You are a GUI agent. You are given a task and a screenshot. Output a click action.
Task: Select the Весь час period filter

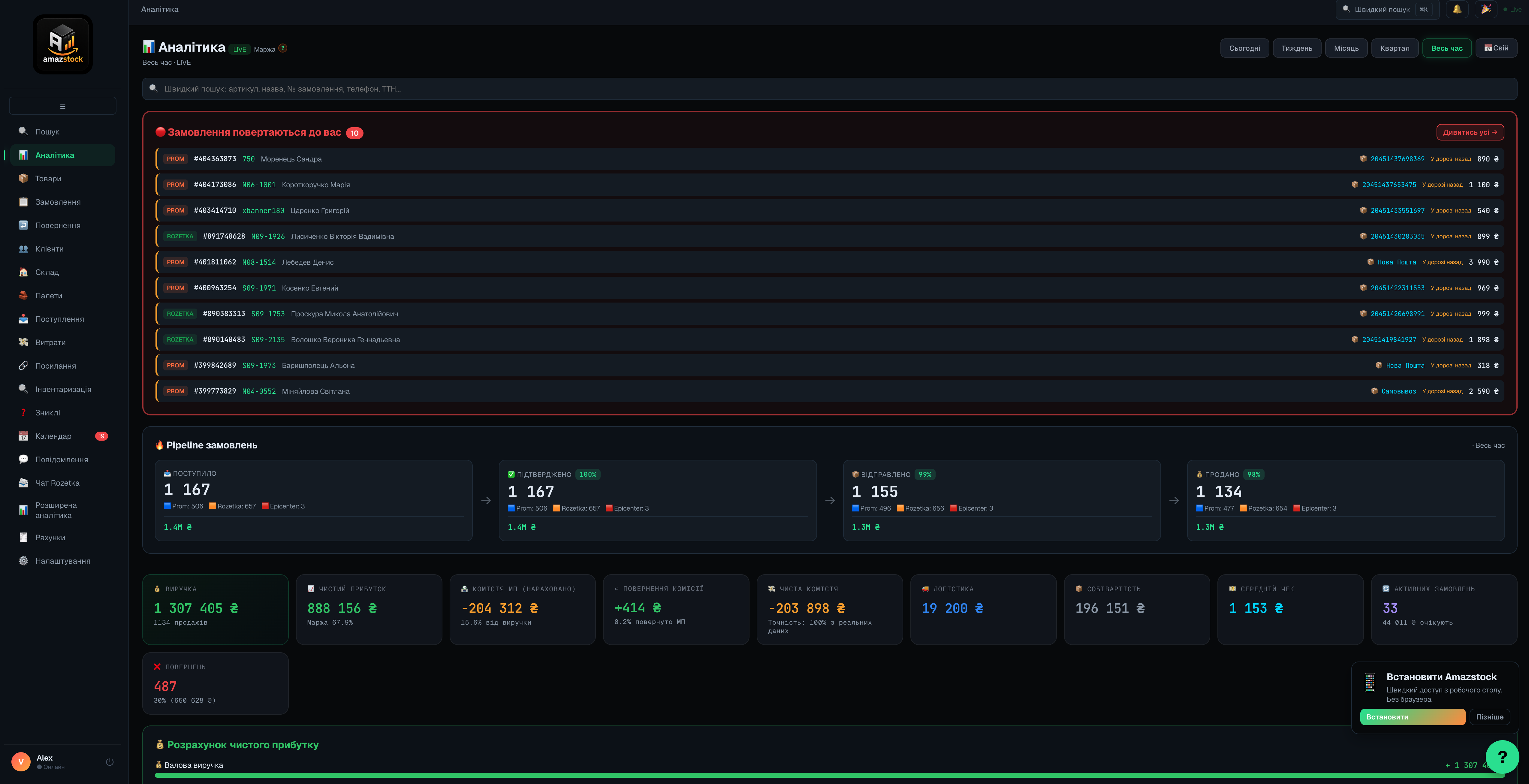[x=1446, y=48]
